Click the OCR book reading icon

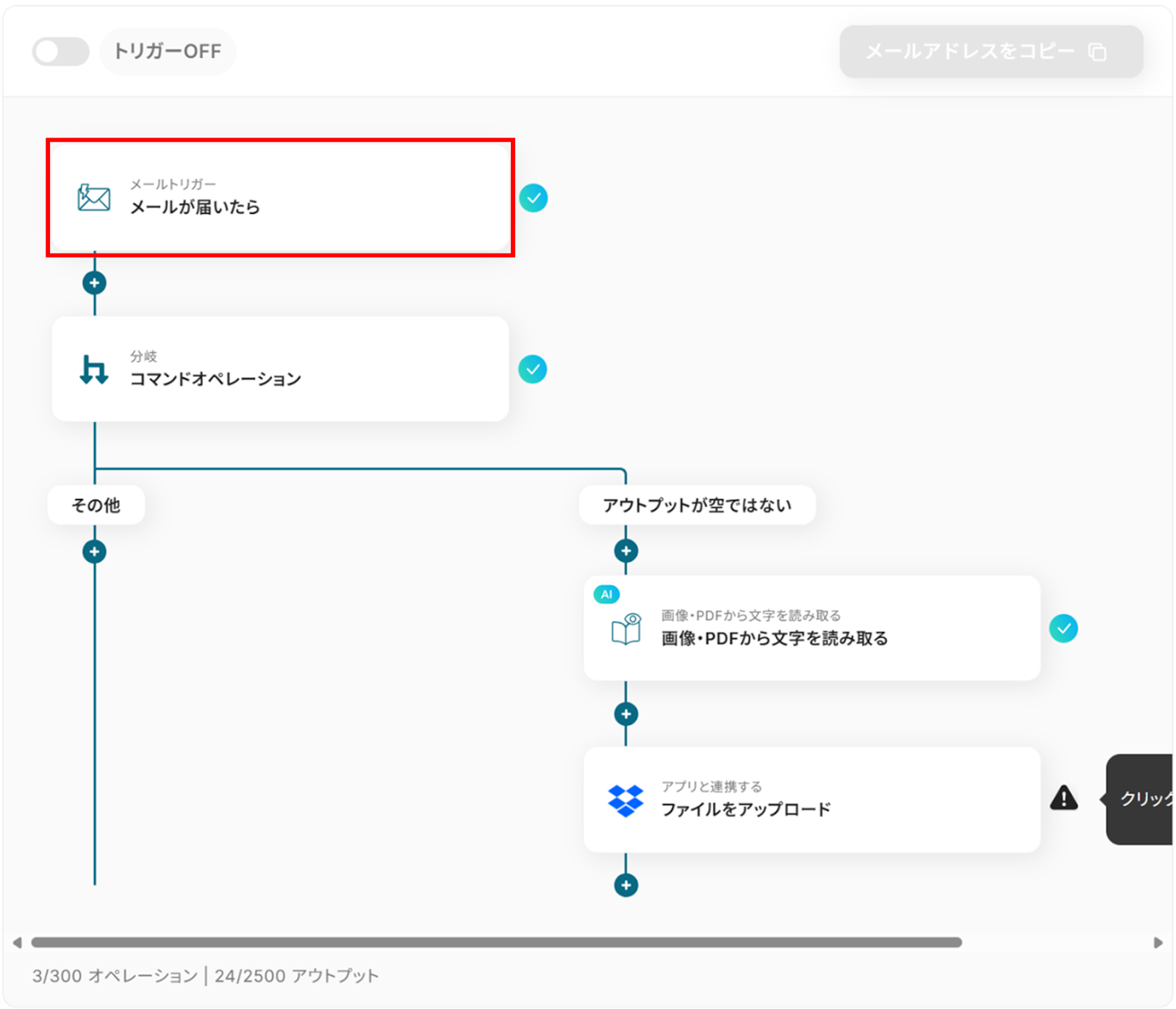pos(626,629)
